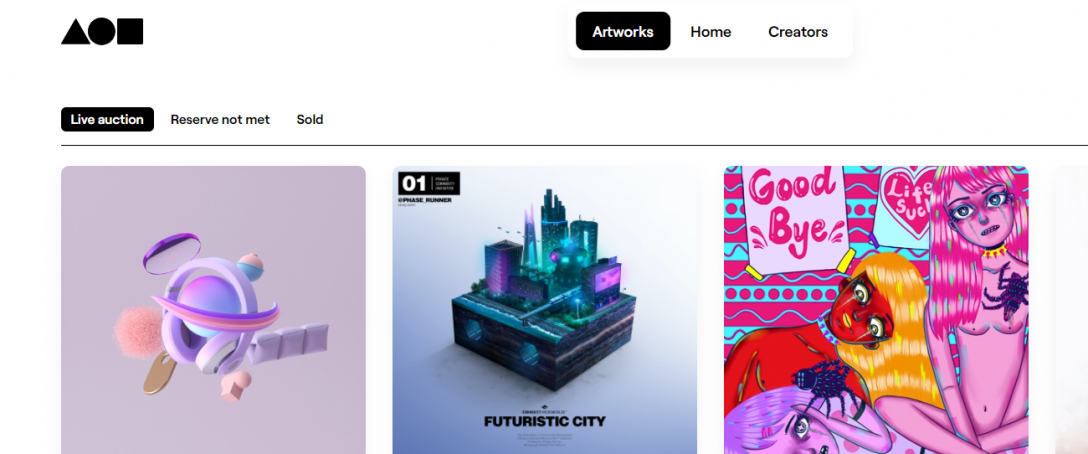Viewport: 1088px width, 454px height.
Task: Click the black square in the logo
Action: [x=130, y=32]
